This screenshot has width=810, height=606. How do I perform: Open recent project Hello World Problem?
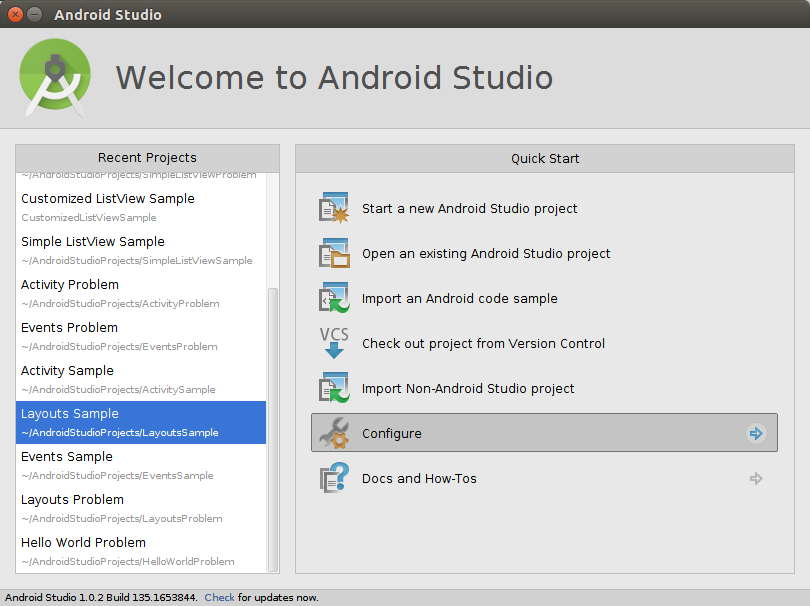click(141, 551)
